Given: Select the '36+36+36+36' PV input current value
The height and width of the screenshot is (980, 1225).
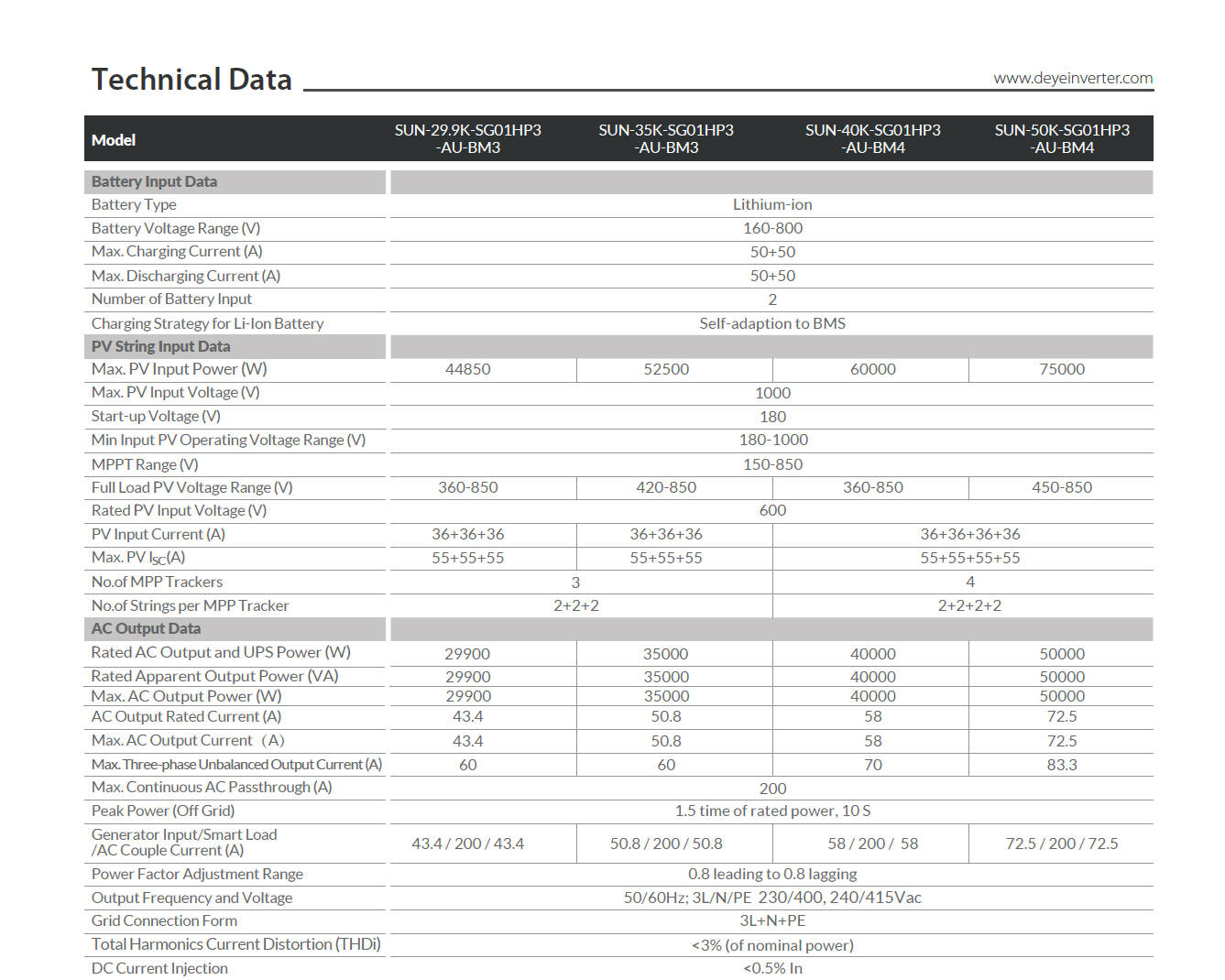Looking at the screenshot, I should pos(970,534).
